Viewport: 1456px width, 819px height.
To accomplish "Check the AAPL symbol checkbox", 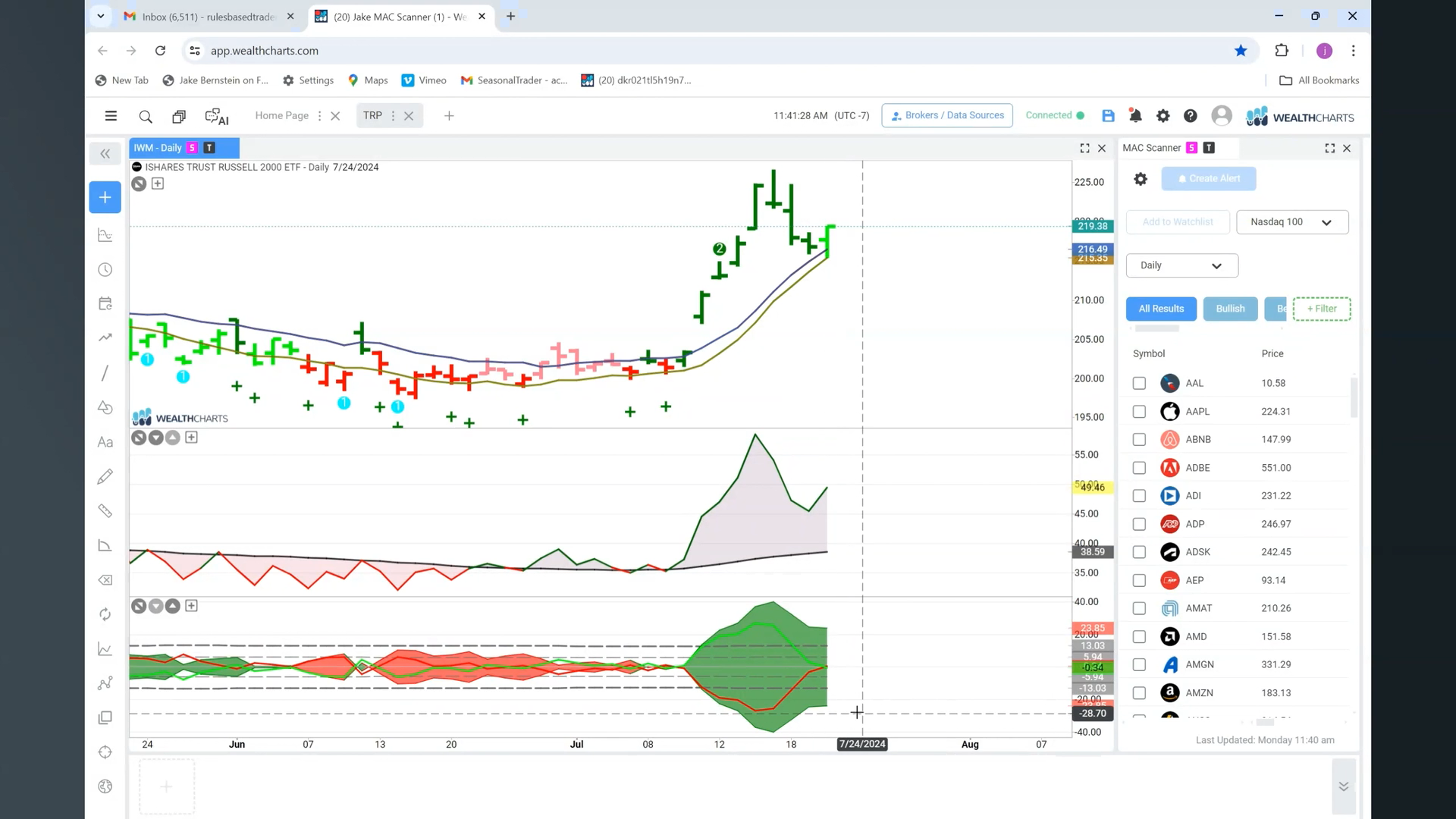I will (1139, 412).
